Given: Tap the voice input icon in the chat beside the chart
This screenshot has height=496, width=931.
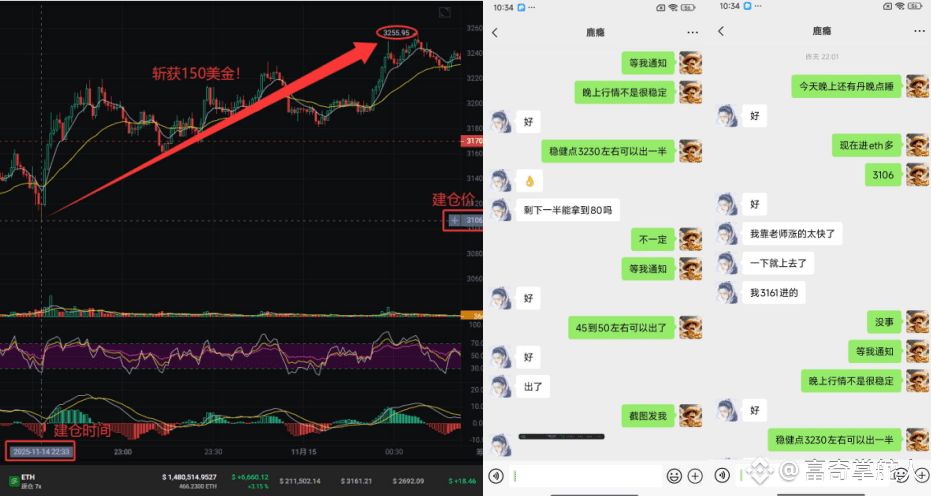Looking at the screenshot, I should tap(496, 475).
